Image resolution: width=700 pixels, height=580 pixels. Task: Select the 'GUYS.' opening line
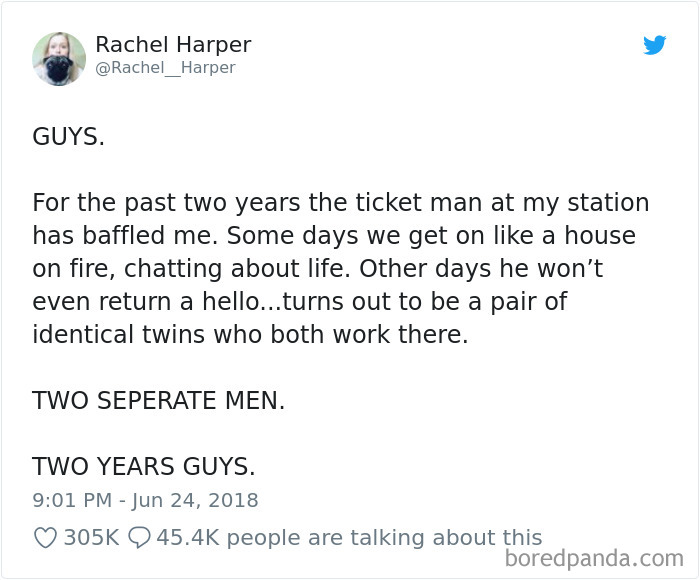tap(68, 137)
